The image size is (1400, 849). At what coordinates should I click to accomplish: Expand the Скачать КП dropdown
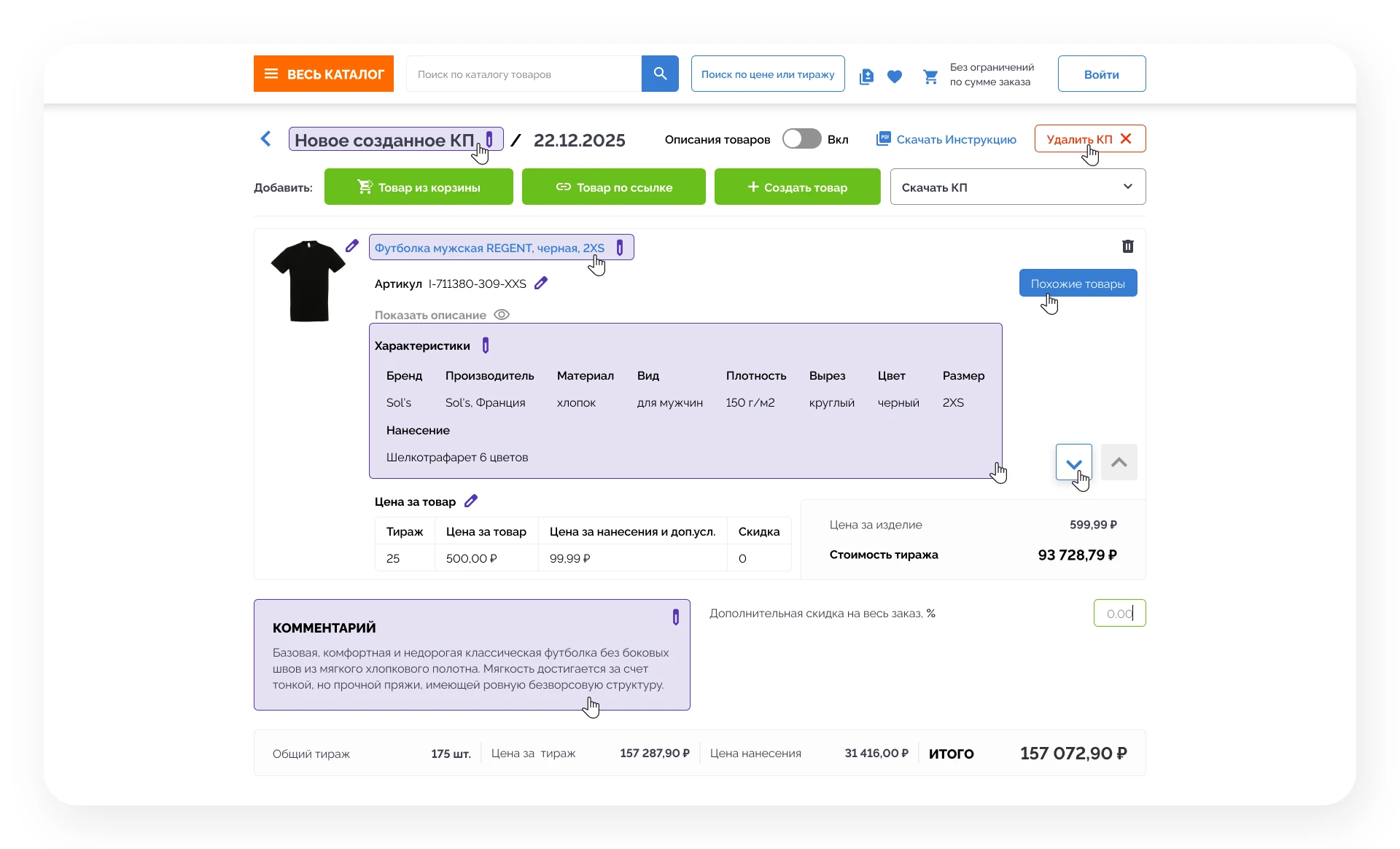tap(1017, 187)
